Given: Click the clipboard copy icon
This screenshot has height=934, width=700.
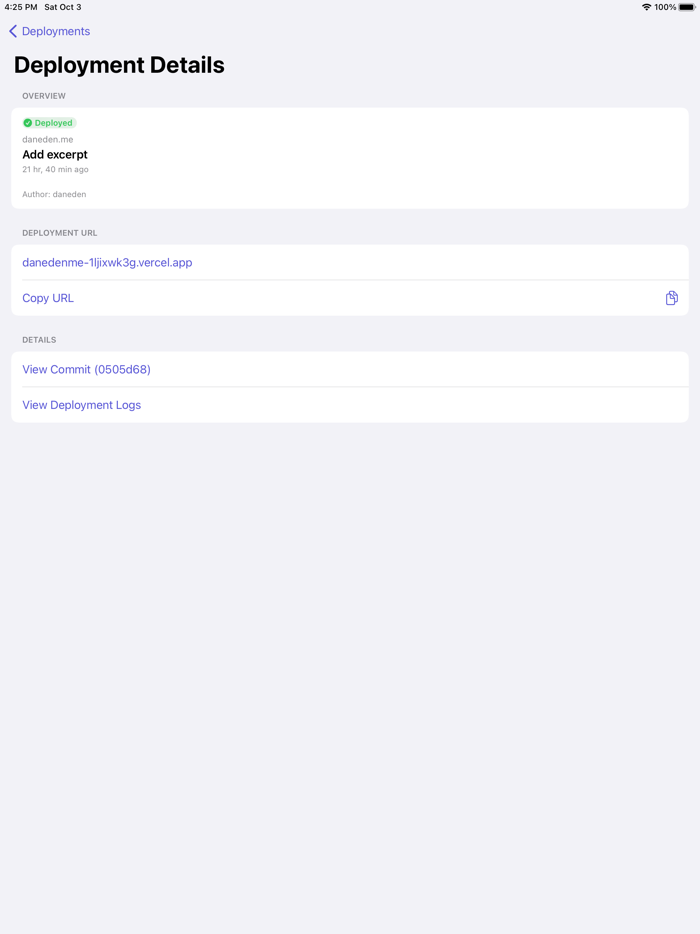Looking at the screenshot, I should coord(671,298).
